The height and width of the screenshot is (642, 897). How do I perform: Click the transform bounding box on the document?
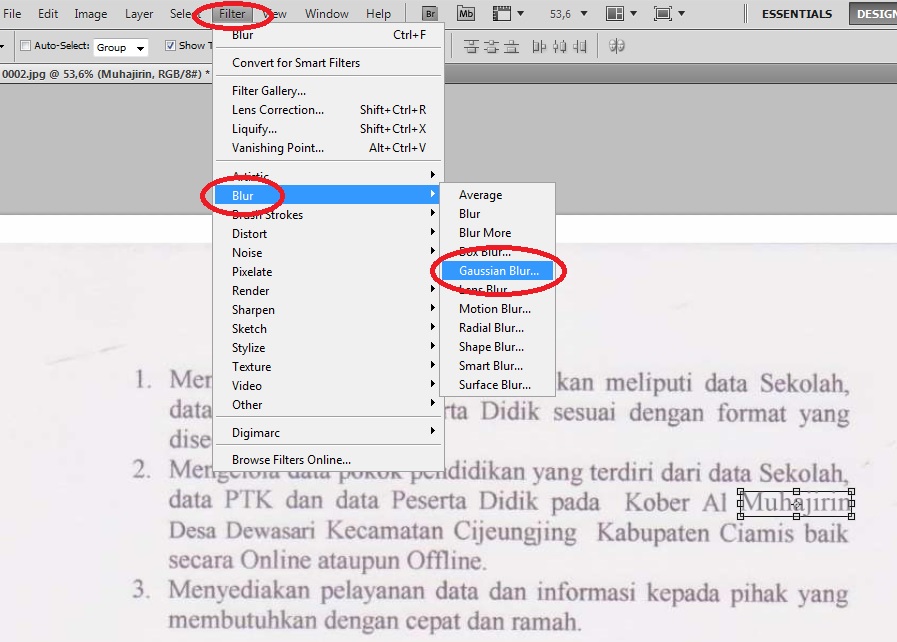[x=795, y=504]
